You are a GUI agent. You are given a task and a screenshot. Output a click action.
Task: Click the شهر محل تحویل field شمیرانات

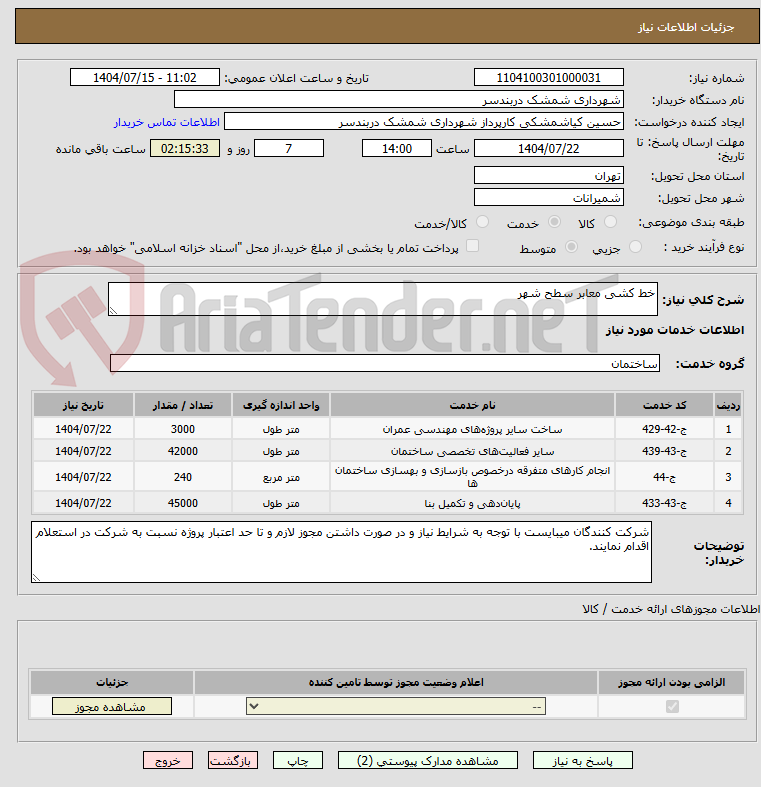pyautogui.click(x=549, y=198)
